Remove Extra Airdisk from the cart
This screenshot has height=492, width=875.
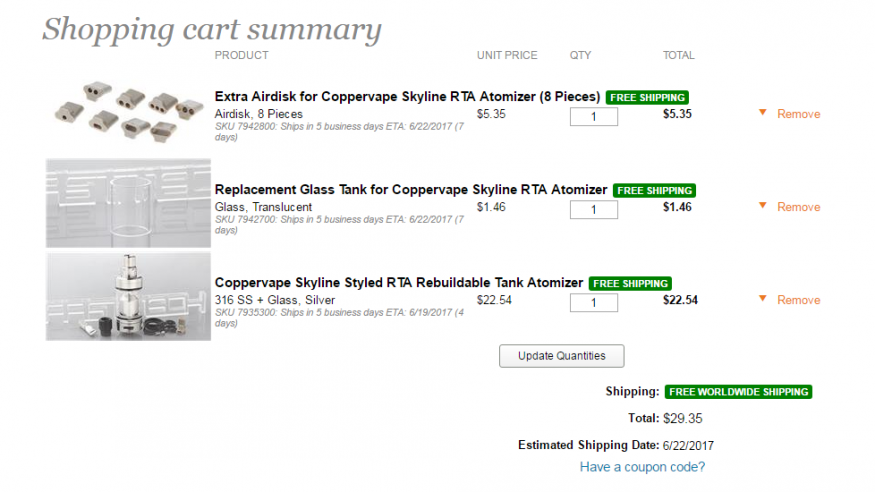coord(798,114)
